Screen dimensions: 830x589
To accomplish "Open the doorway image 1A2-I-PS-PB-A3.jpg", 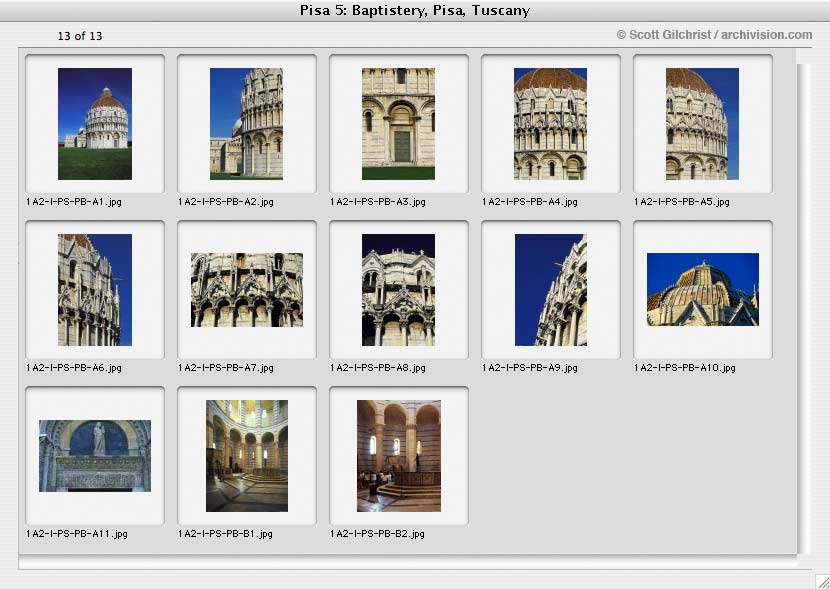I will pos(398,124).
